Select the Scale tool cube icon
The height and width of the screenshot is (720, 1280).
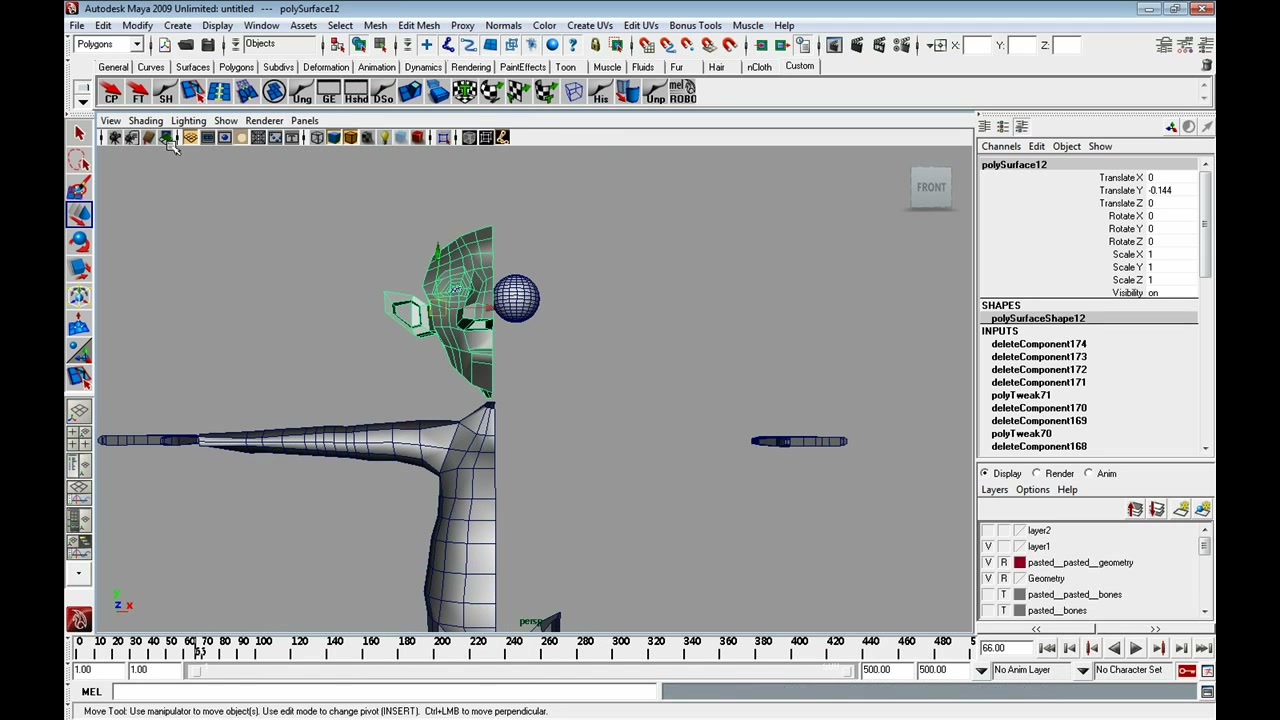click(79, 269)
